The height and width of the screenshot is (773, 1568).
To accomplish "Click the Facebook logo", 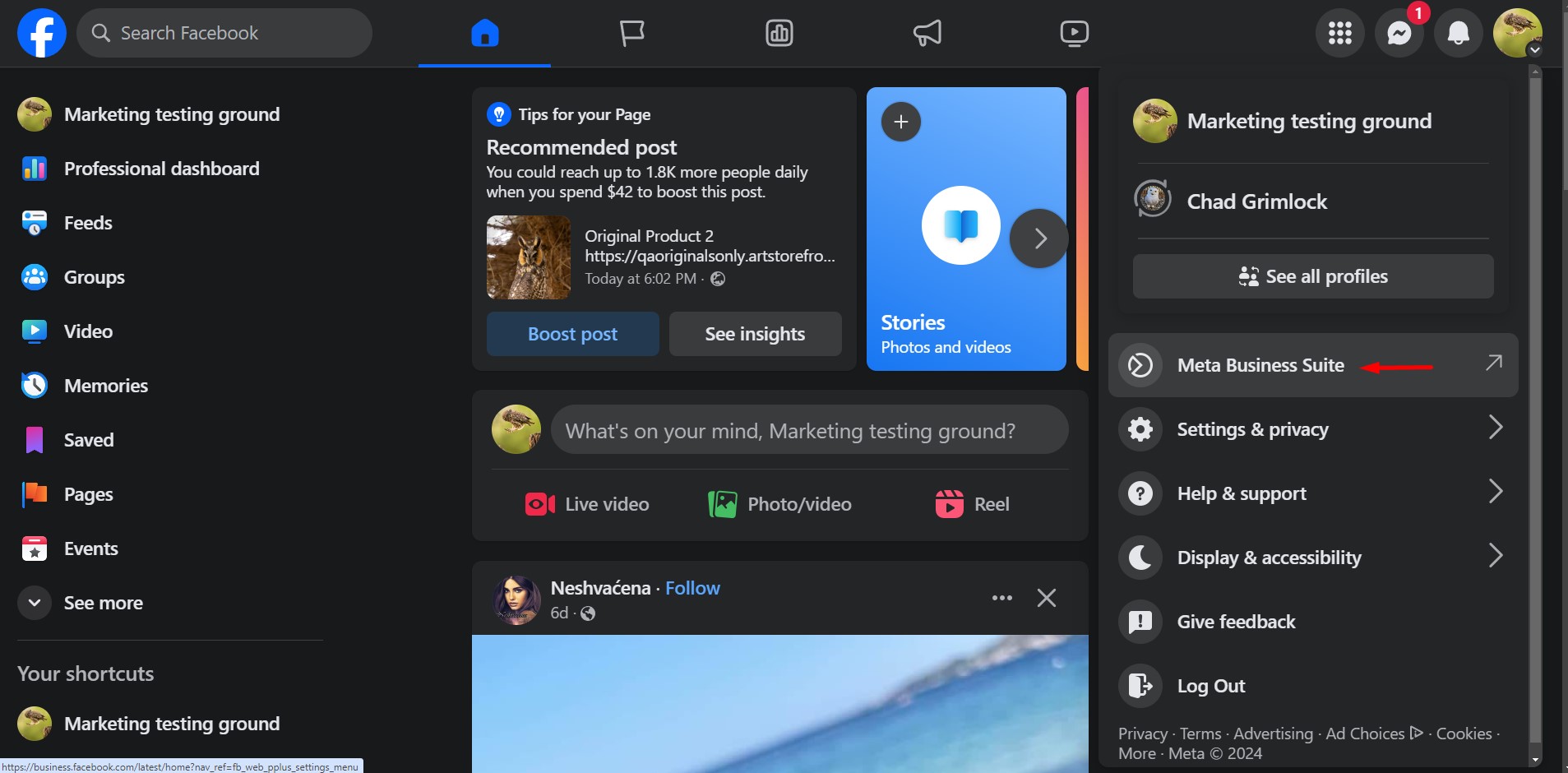I will tap(42, 33).
